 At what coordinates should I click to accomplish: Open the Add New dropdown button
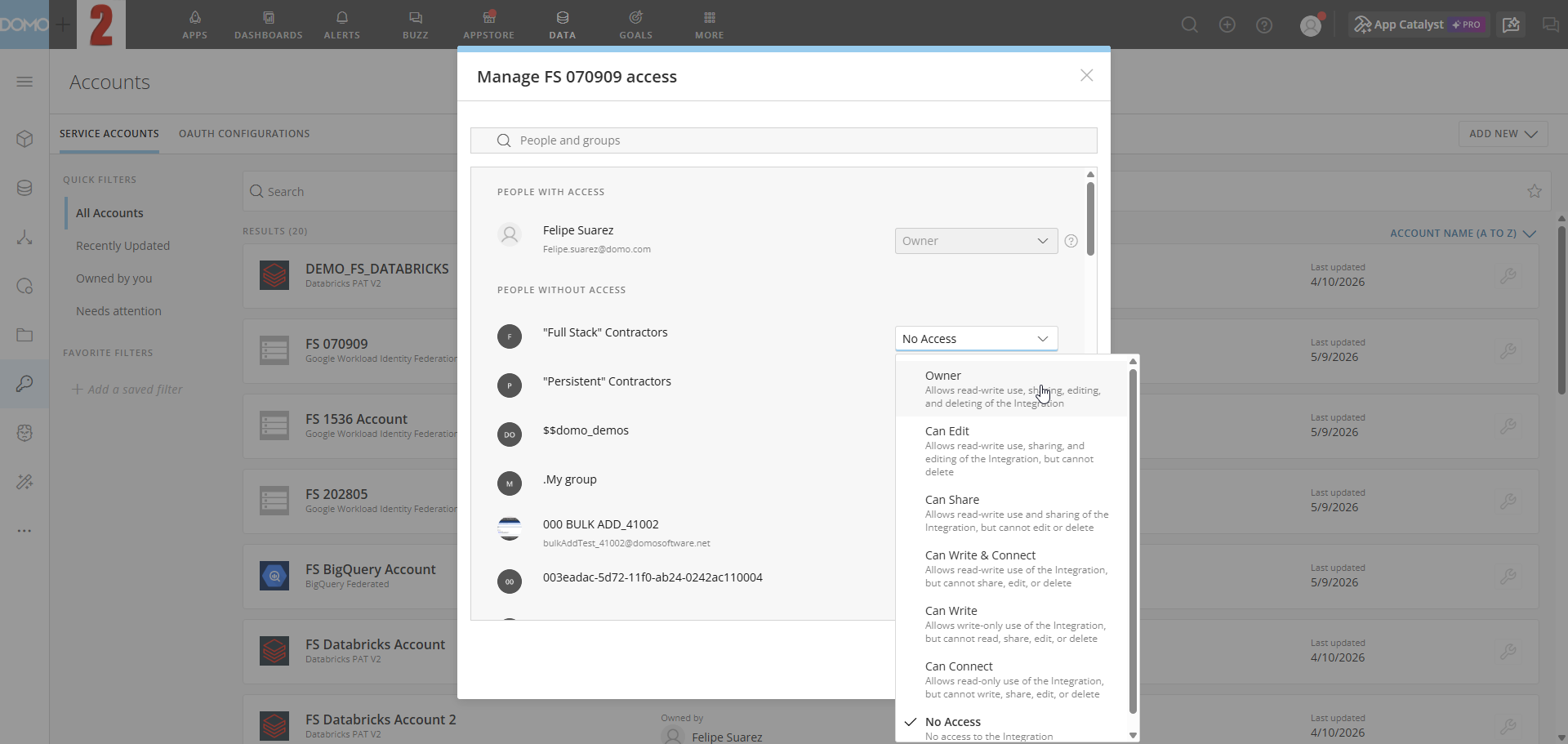click(x=1503, y=134)
